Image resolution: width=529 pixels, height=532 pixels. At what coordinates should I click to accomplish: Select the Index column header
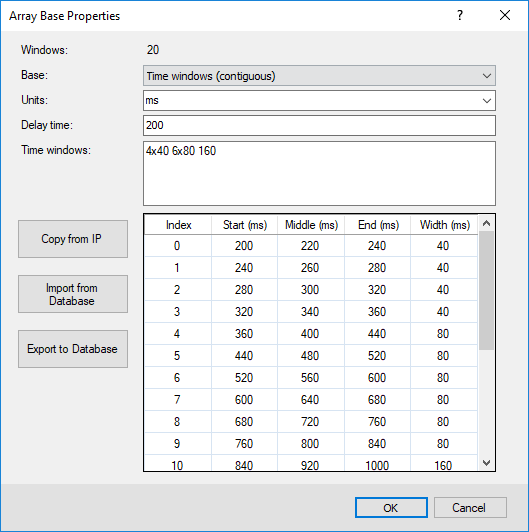click(178, 225)
